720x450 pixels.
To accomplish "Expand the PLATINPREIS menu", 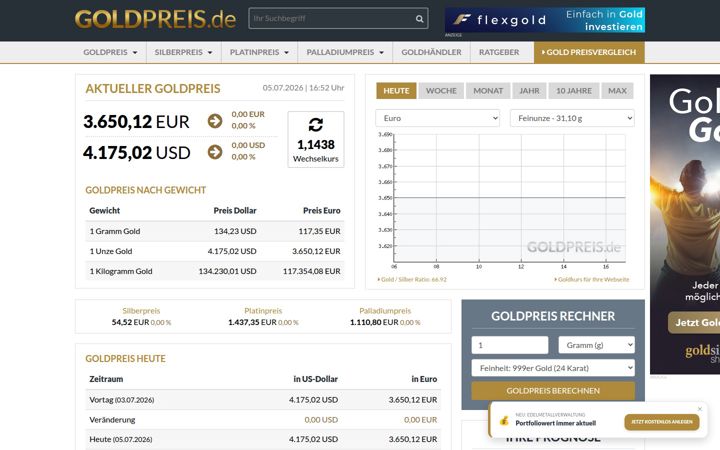I will [x=259, y=52].
